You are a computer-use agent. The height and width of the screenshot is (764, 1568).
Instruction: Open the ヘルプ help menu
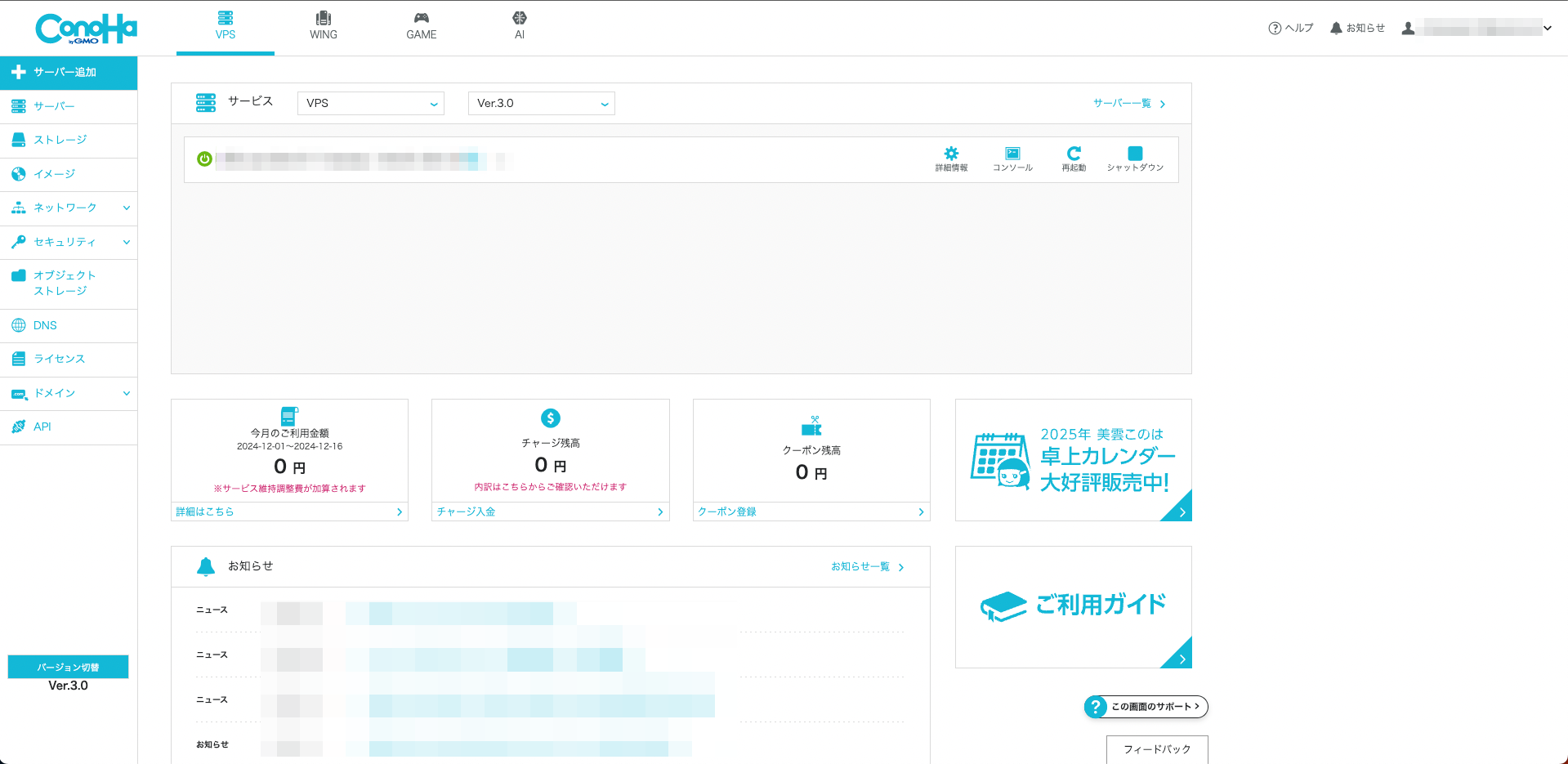[1289, 27]
